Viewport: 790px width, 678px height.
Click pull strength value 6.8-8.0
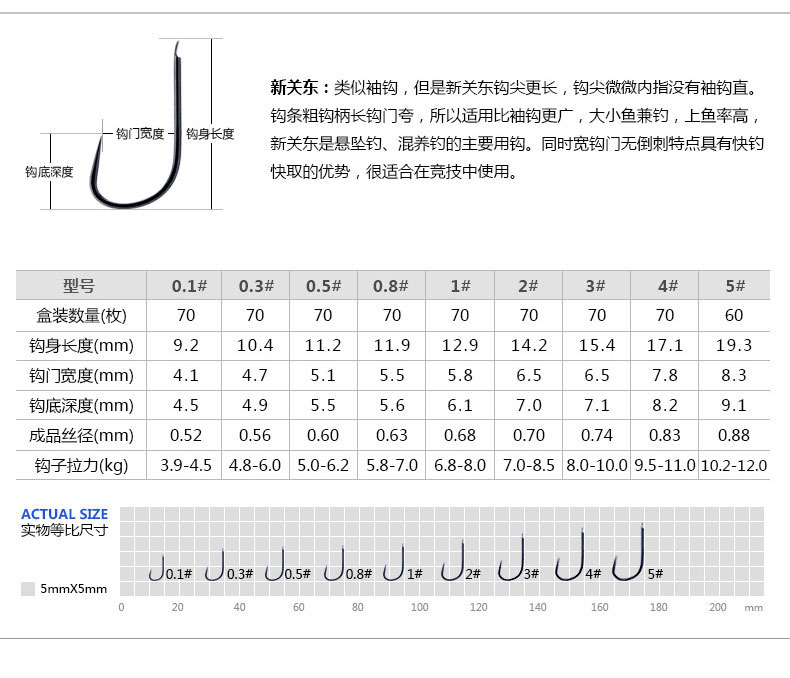point(460,465)
